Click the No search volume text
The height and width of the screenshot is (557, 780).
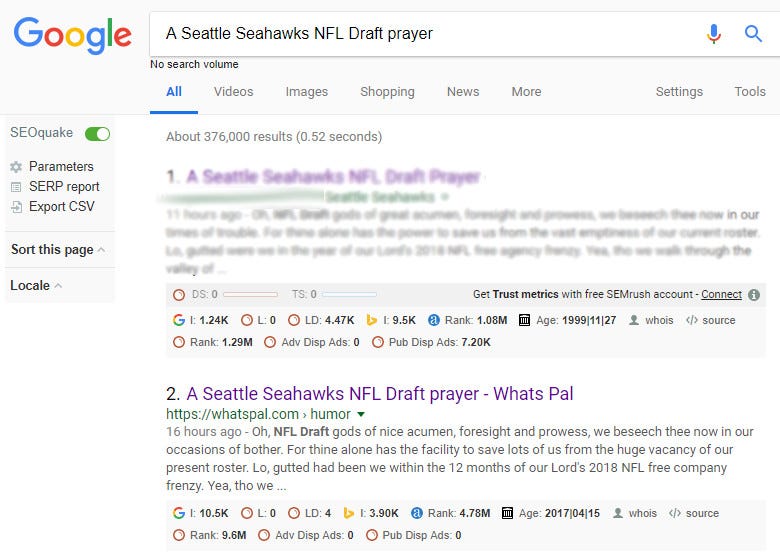[x=195, y=65]
